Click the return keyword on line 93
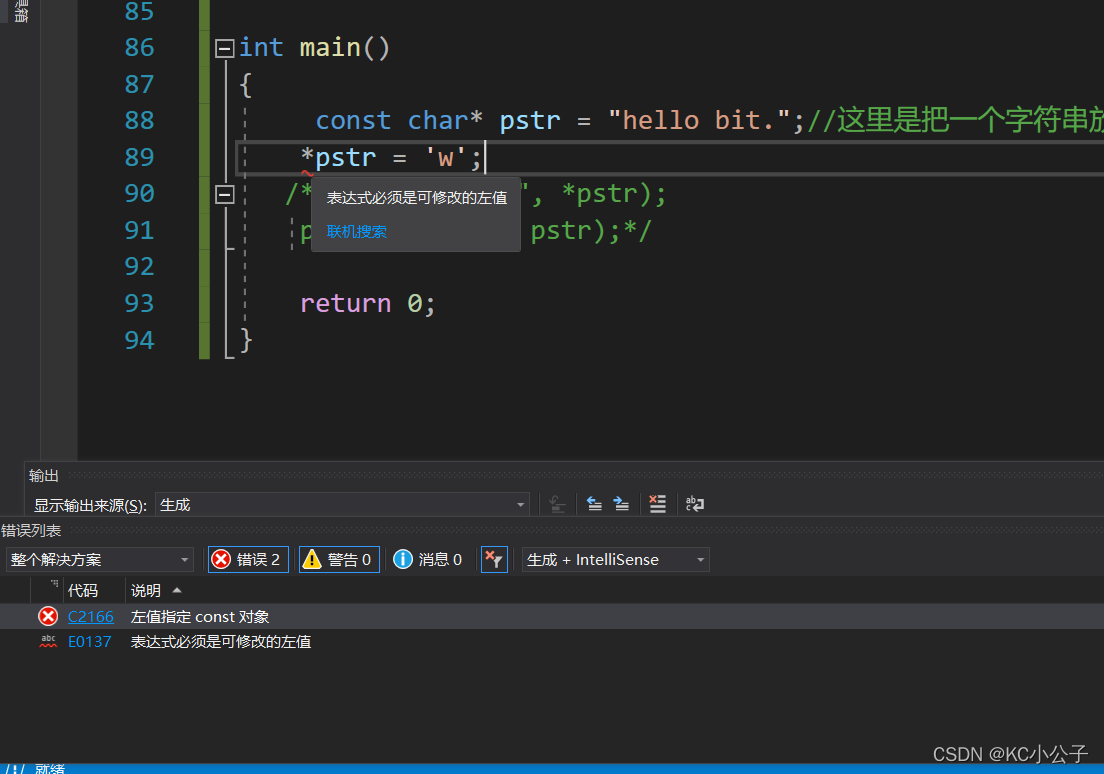This screenshot has height=774, width=1104. [x=345, y=304]
